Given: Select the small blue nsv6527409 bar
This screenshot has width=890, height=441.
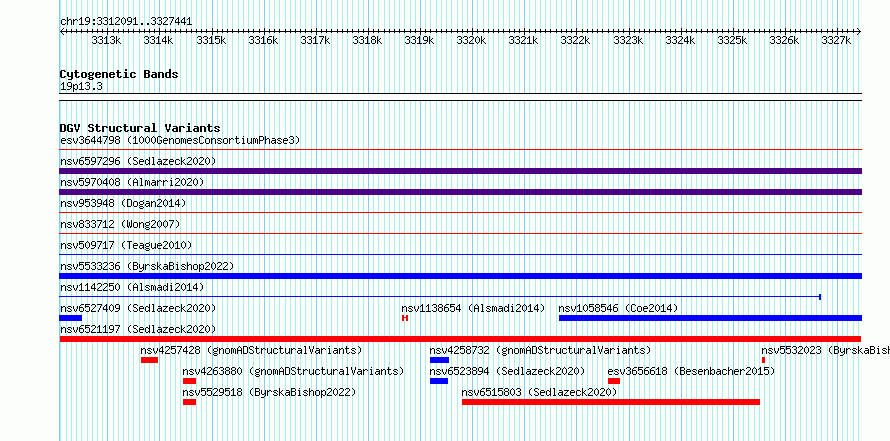Looking at the screenshot, I should pyautogui.click(x=70, y=318).
